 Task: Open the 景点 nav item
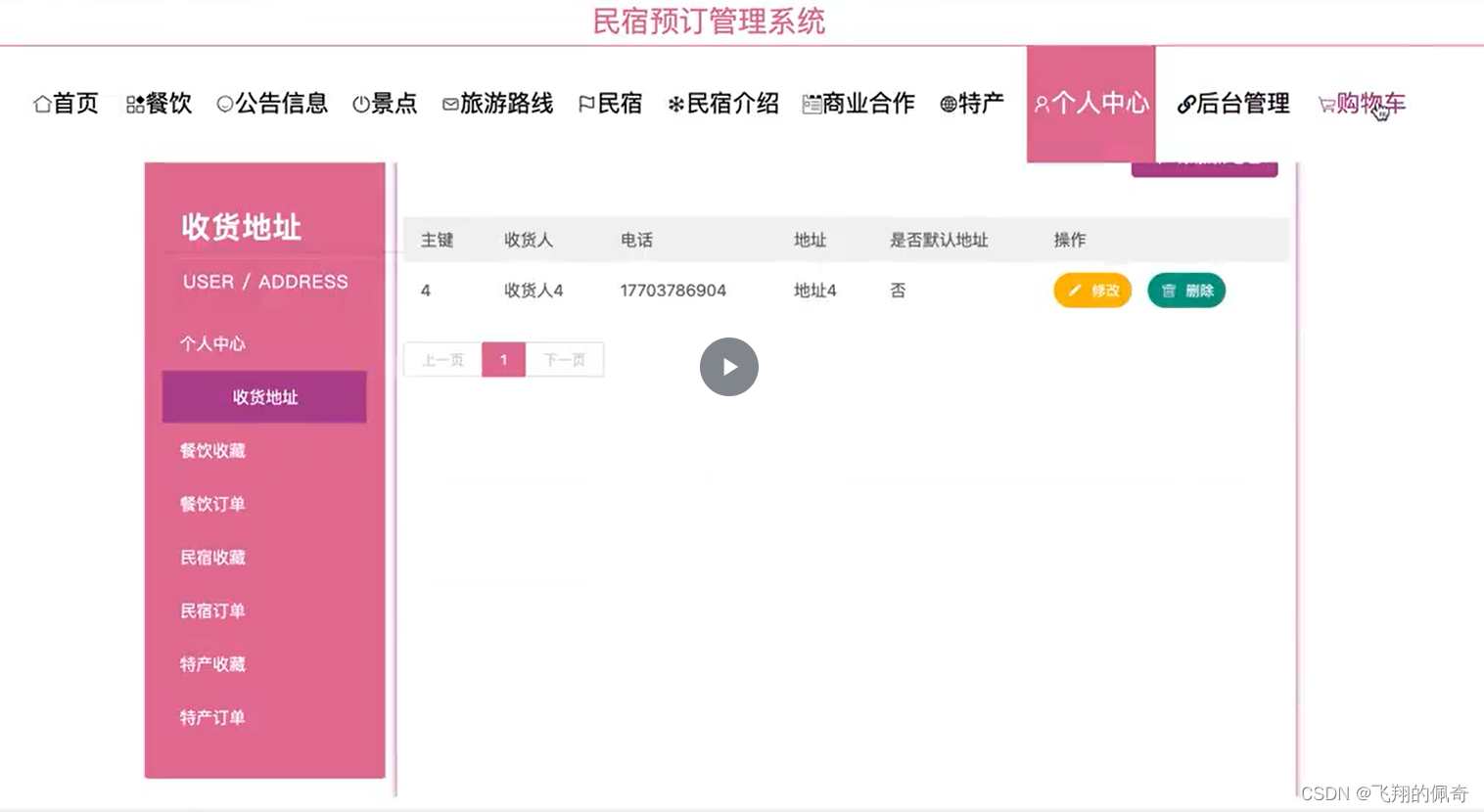[x=385, y=104]
